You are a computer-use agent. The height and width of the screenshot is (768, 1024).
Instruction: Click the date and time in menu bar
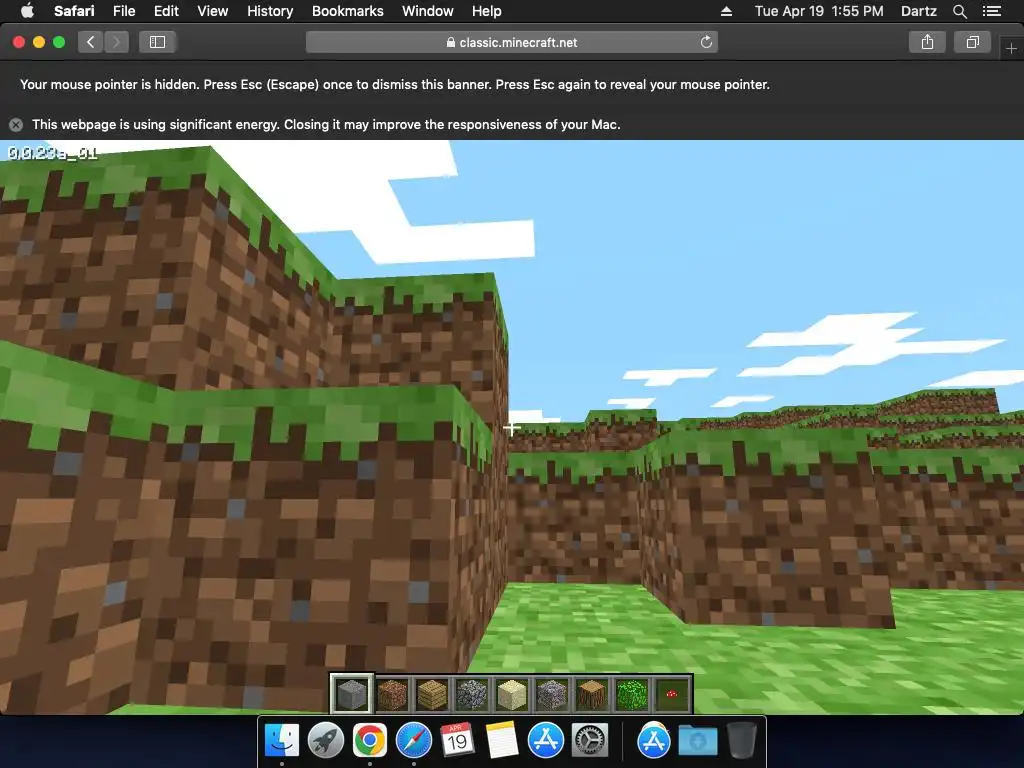pos(819,11)
